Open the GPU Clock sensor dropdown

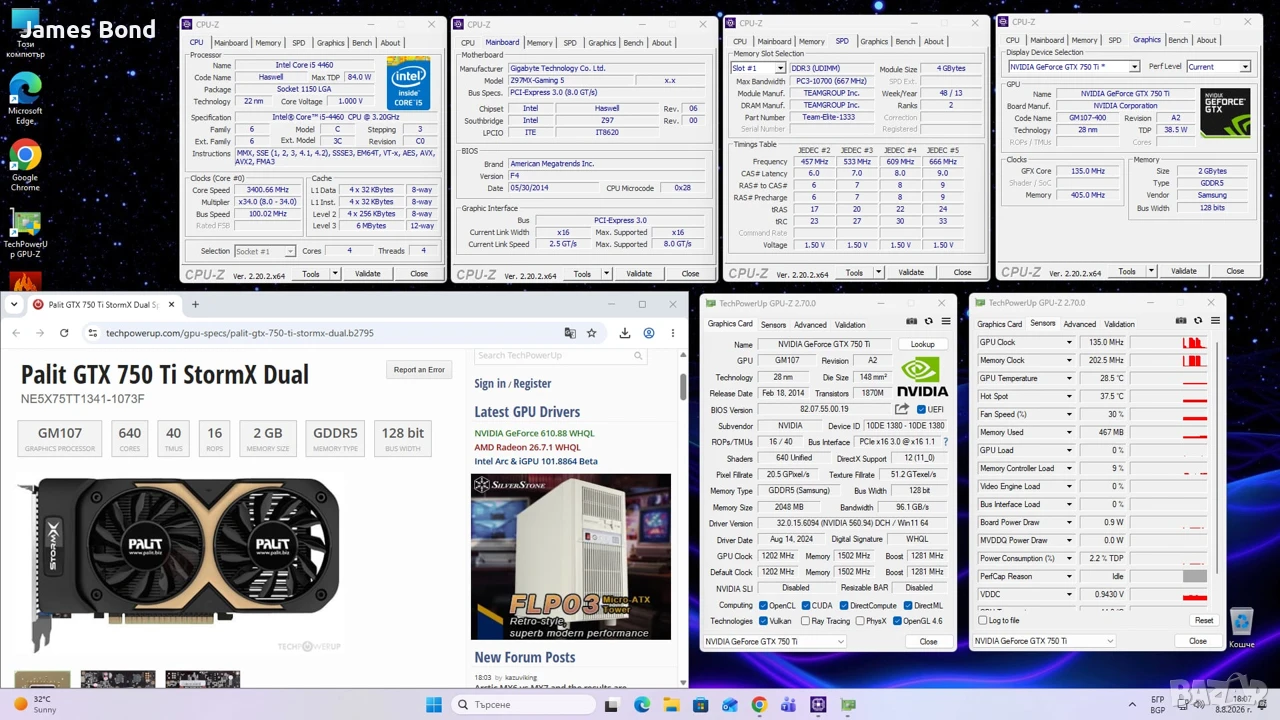coord(1069,342)
